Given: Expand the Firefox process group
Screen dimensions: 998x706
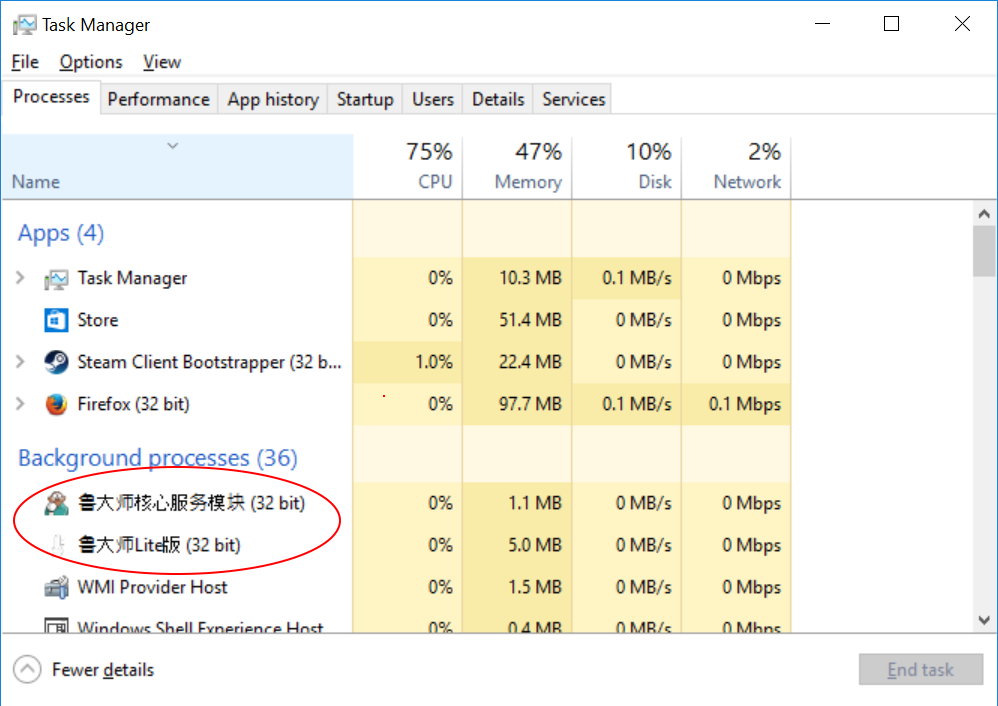Looking at the screenshot, I should [x=20, y=404].
